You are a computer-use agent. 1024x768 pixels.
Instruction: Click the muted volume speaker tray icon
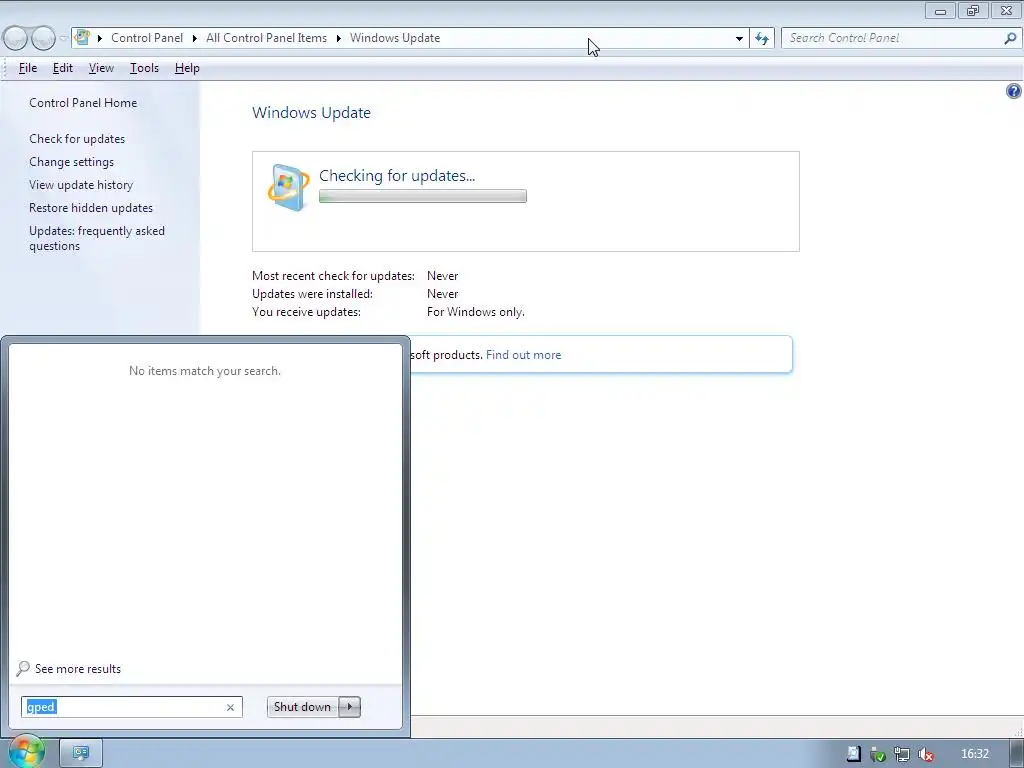(x=925, y=754)
